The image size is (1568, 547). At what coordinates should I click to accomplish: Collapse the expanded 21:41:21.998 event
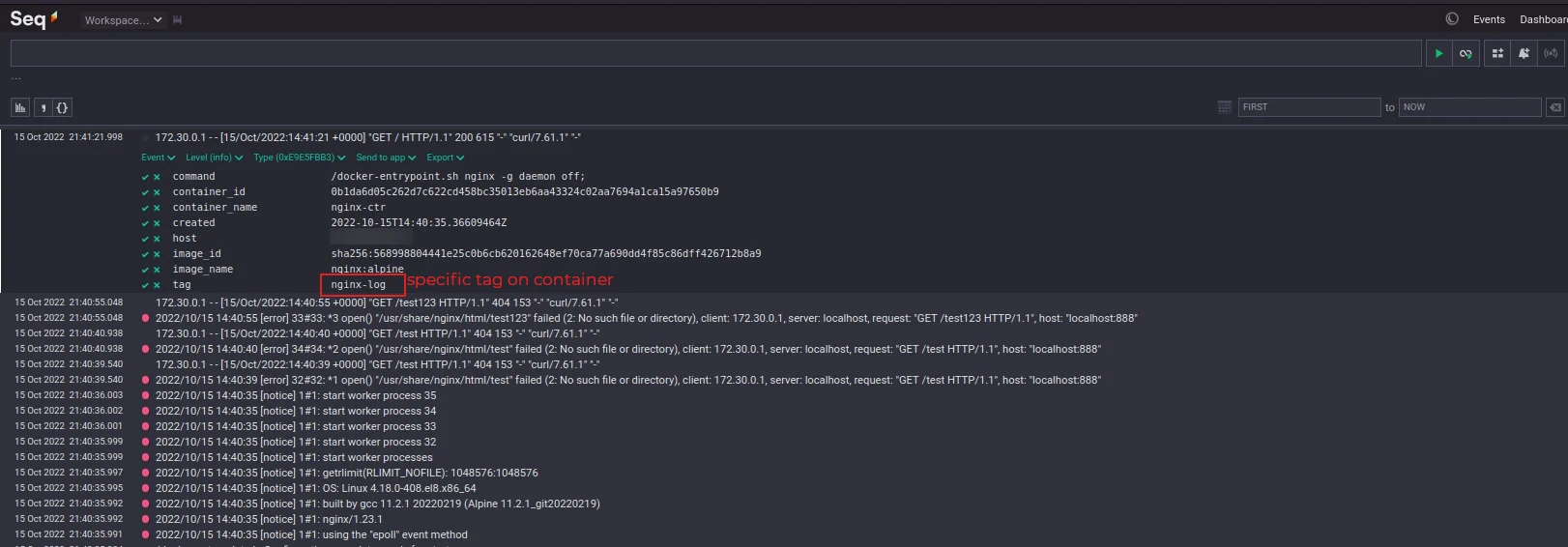tap(367, 137)
